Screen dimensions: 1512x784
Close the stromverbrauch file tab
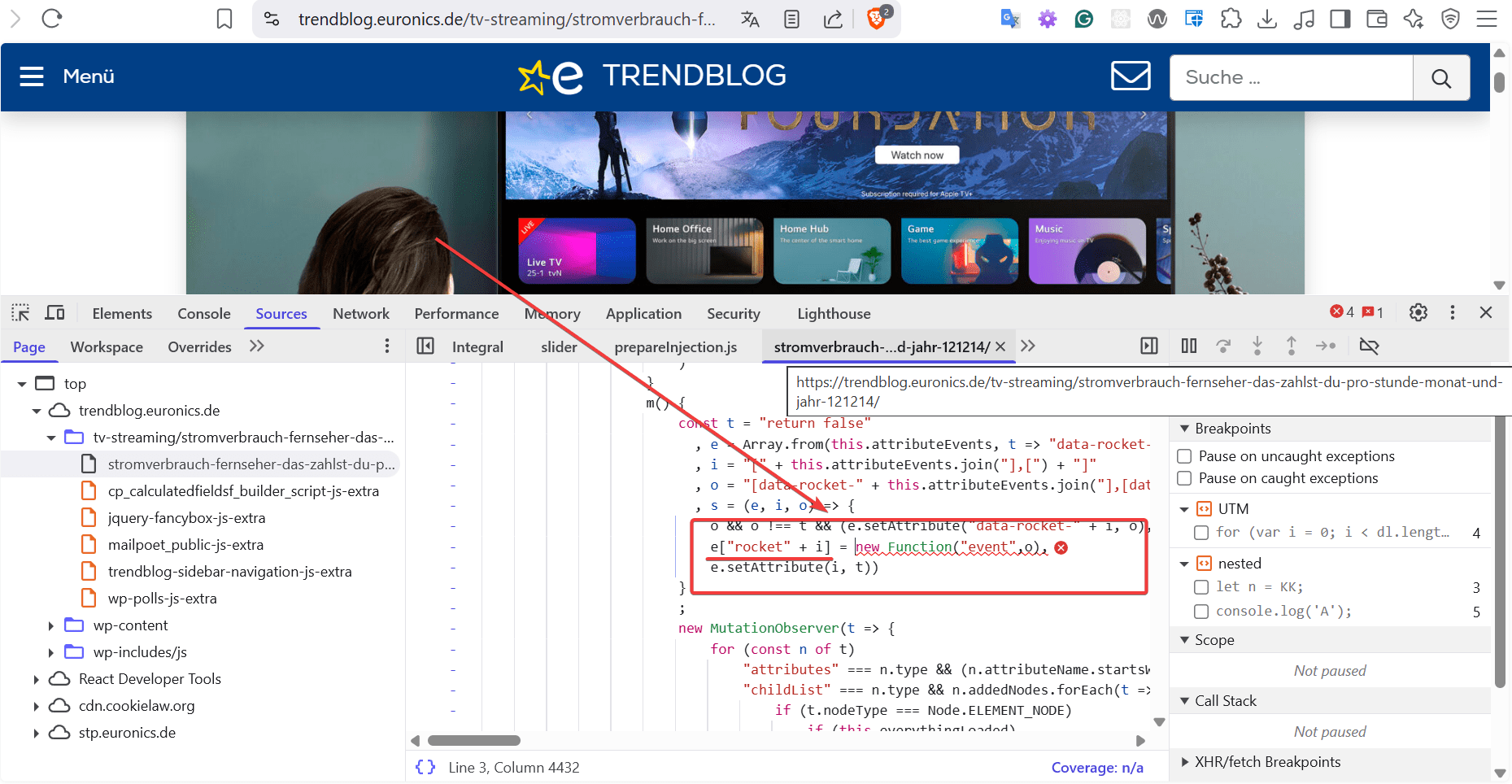1000,346
